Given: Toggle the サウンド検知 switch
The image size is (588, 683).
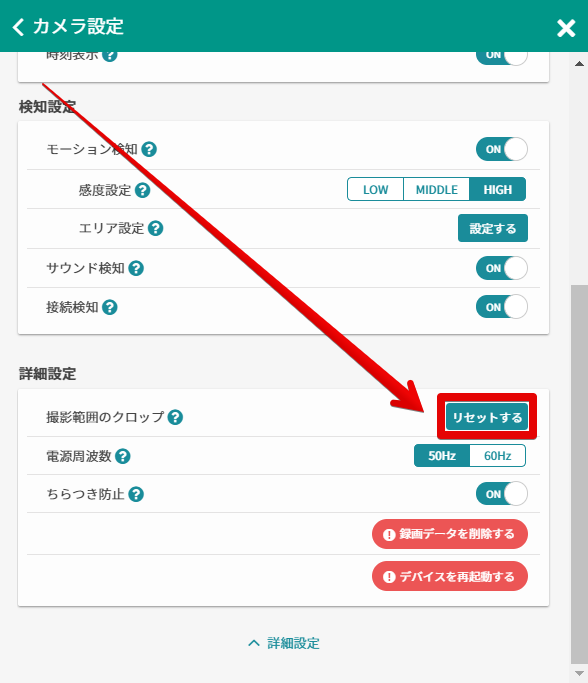Looking at the screenshot, I should click(x=502, y=268).
